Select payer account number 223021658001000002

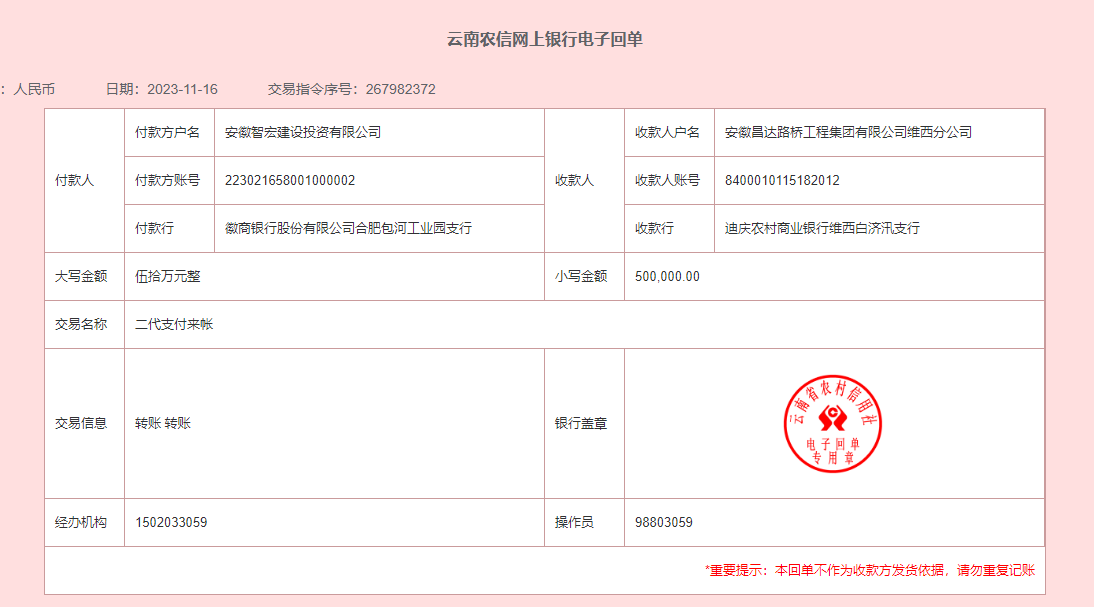click(290, 180)
